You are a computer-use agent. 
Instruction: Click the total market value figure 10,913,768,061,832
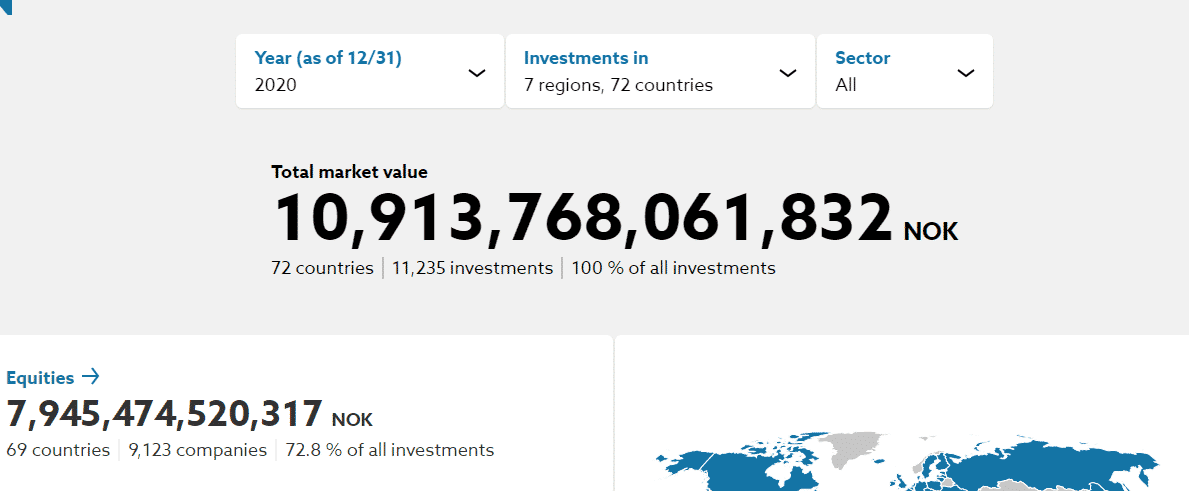point(582,219)
